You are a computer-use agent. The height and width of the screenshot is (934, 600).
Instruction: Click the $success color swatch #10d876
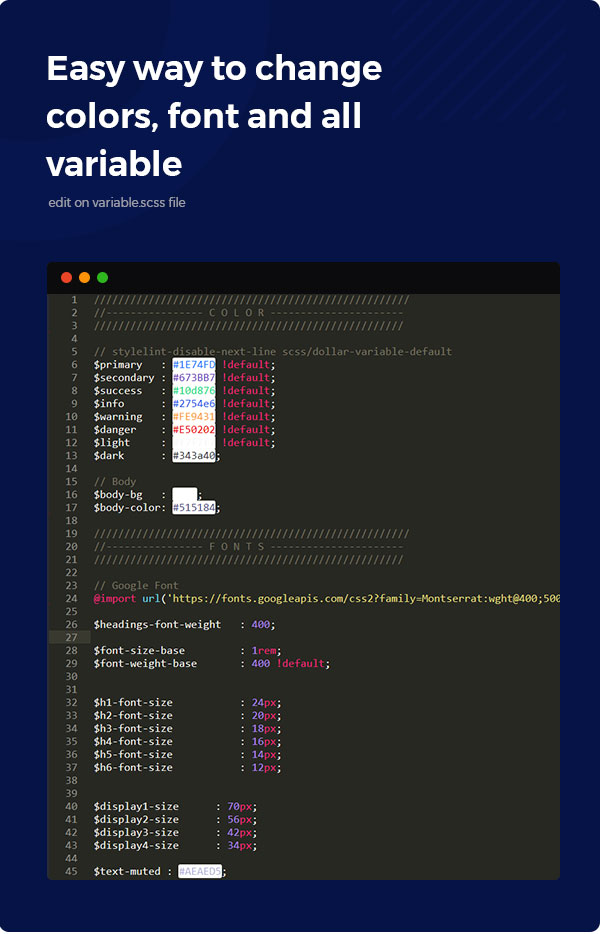[x=193, y=391]
